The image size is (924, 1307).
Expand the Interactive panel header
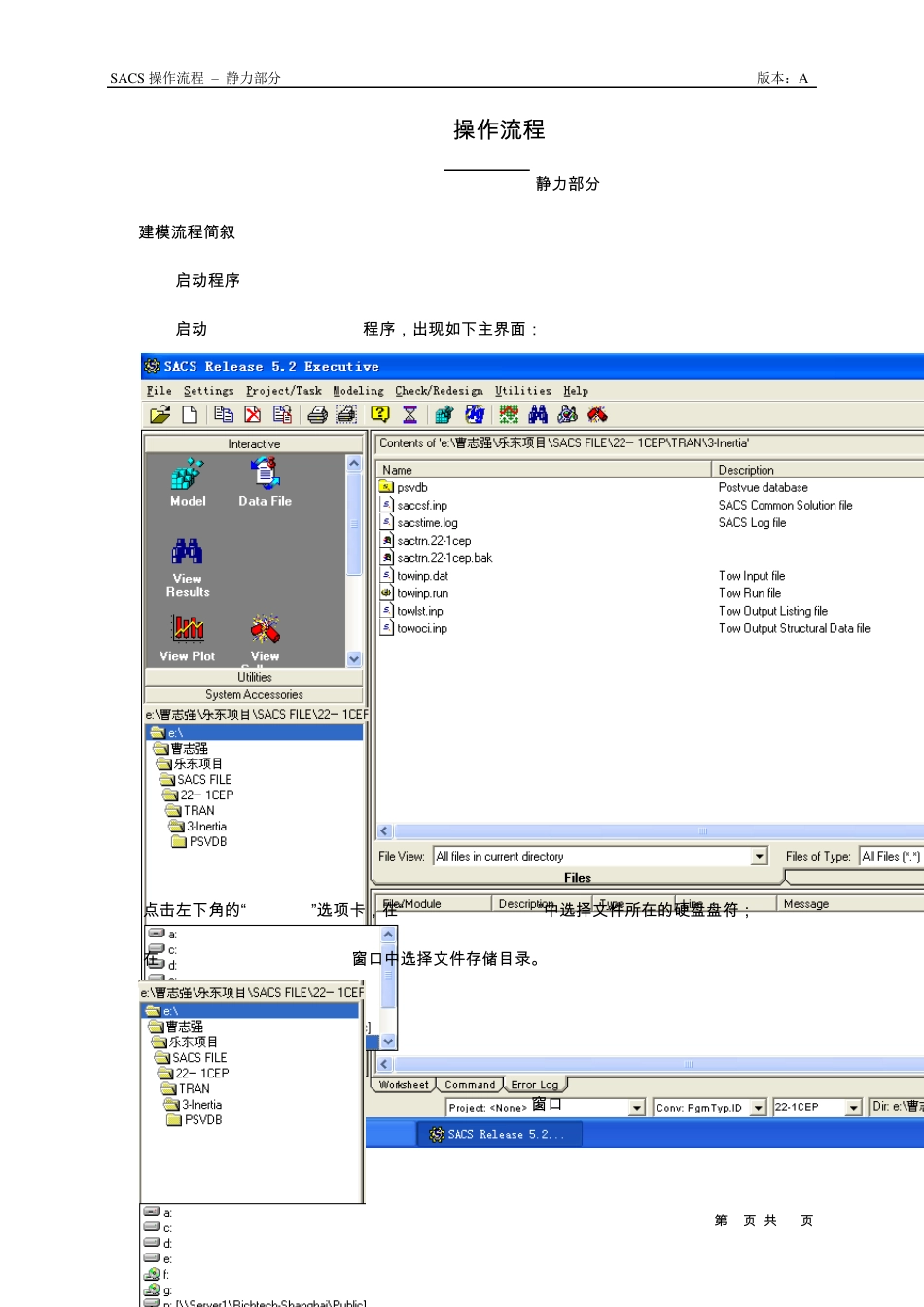254,443
